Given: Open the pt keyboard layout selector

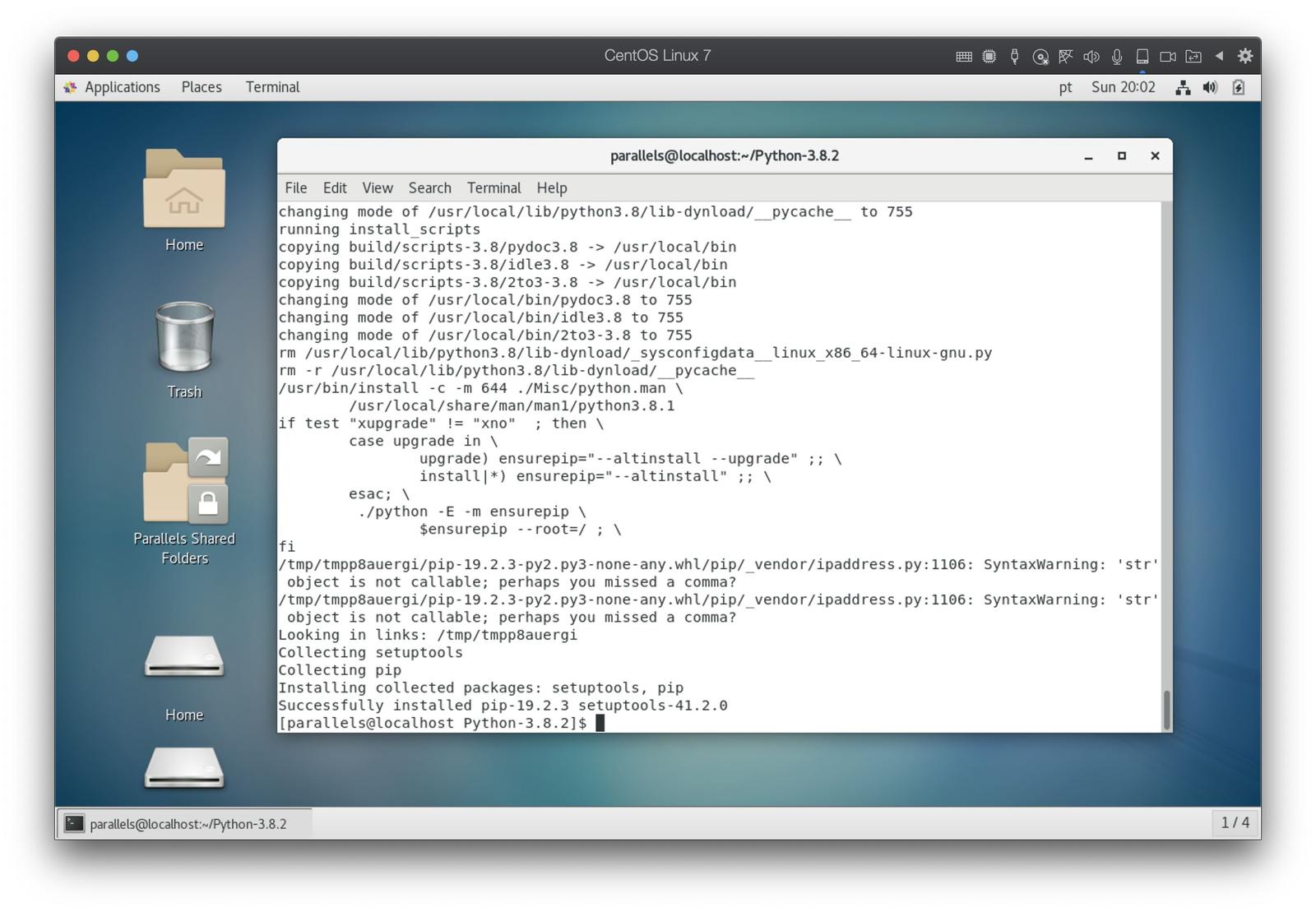Looking at the screenshot, I should (1065, 87).
